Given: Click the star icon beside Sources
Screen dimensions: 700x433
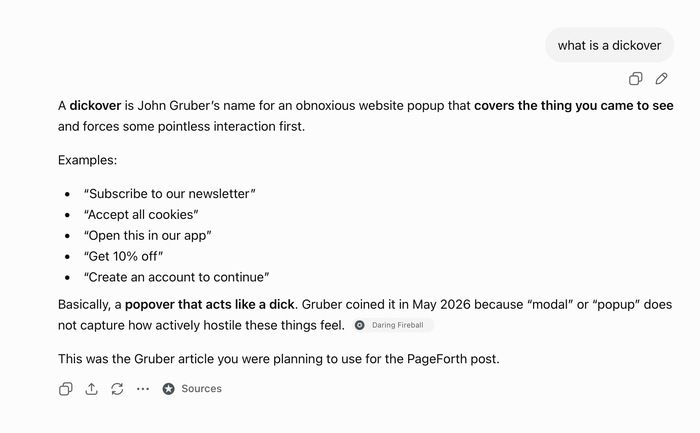Looking at the screenshot, I should coord(168,389).
